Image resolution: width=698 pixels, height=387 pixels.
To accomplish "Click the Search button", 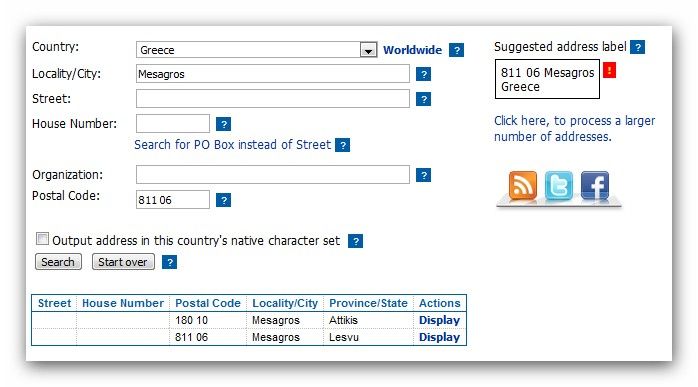I will pyautogui.click(x=58, y=262).
